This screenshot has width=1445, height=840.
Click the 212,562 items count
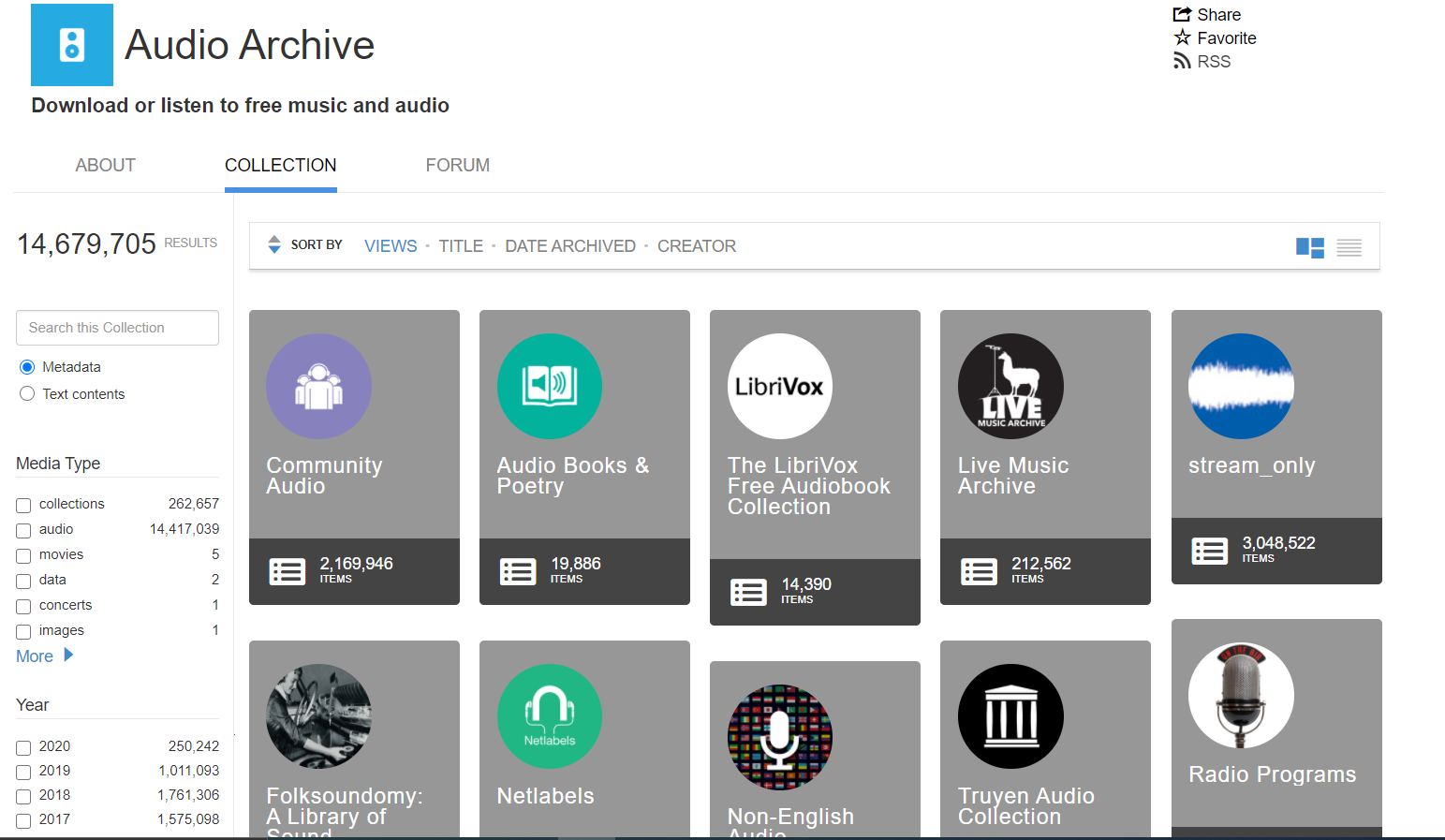pos(1040,564)
